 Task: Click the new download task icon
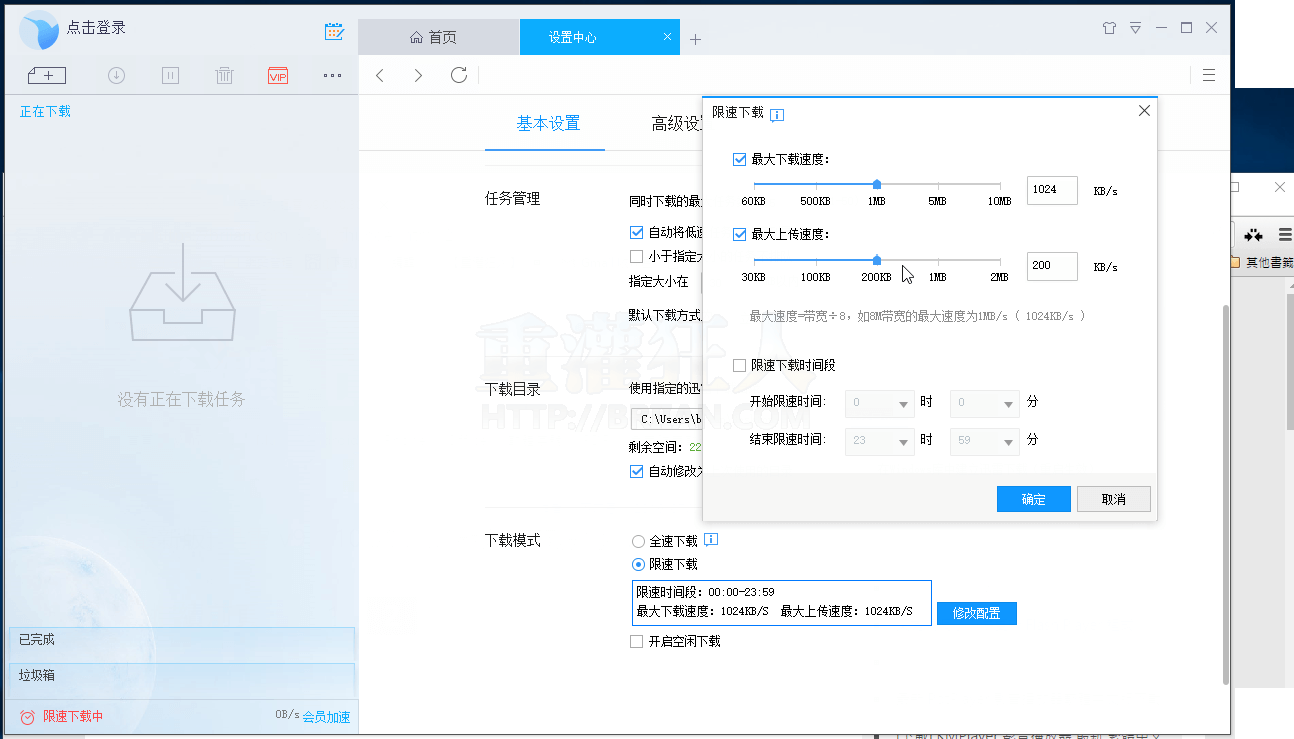(47, 75)
